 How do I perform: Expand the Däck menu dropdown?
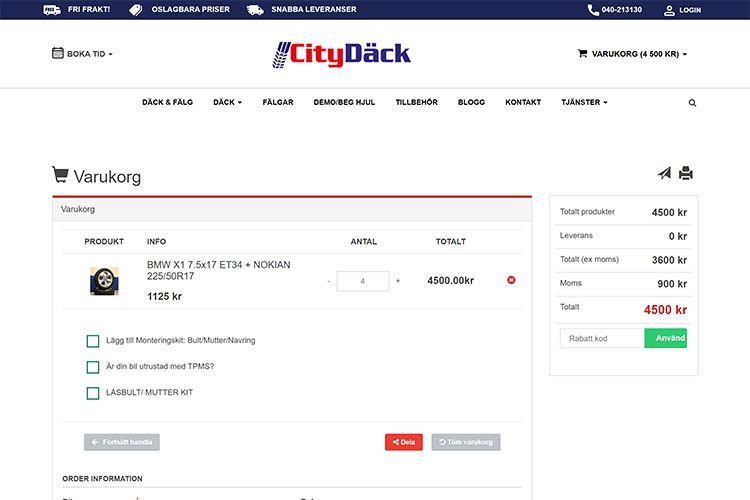click(227, 102)
